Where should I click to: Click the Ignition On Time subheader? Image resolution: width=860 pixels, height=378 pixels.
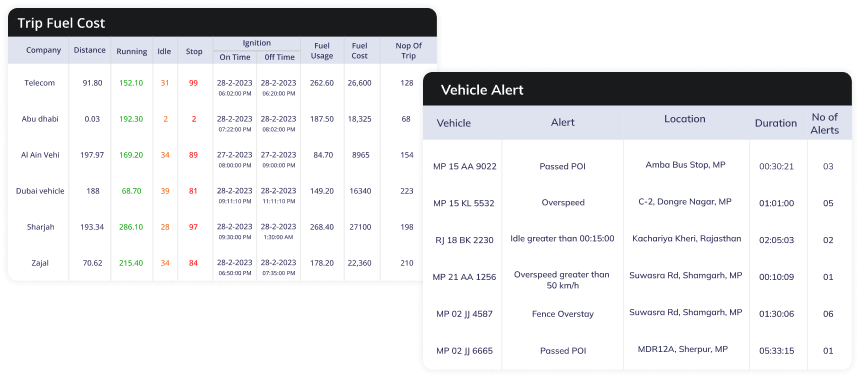tap(235, 57)
